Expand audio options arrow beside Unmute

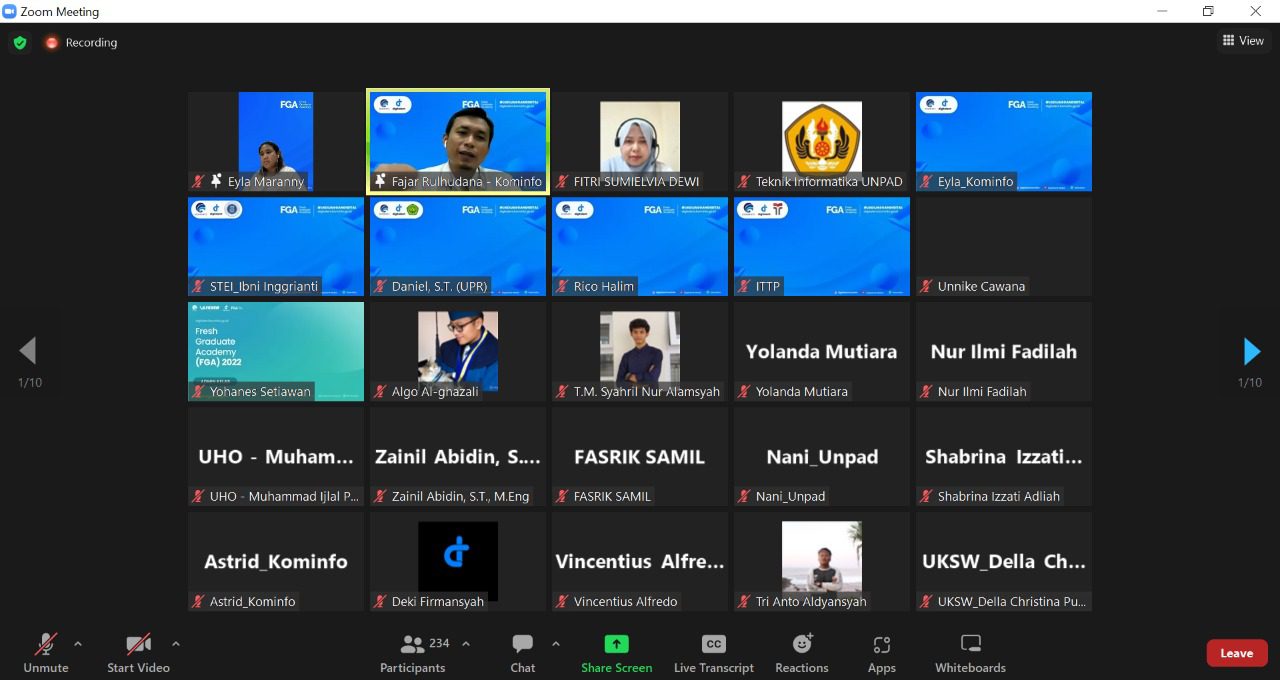point(78,644)
